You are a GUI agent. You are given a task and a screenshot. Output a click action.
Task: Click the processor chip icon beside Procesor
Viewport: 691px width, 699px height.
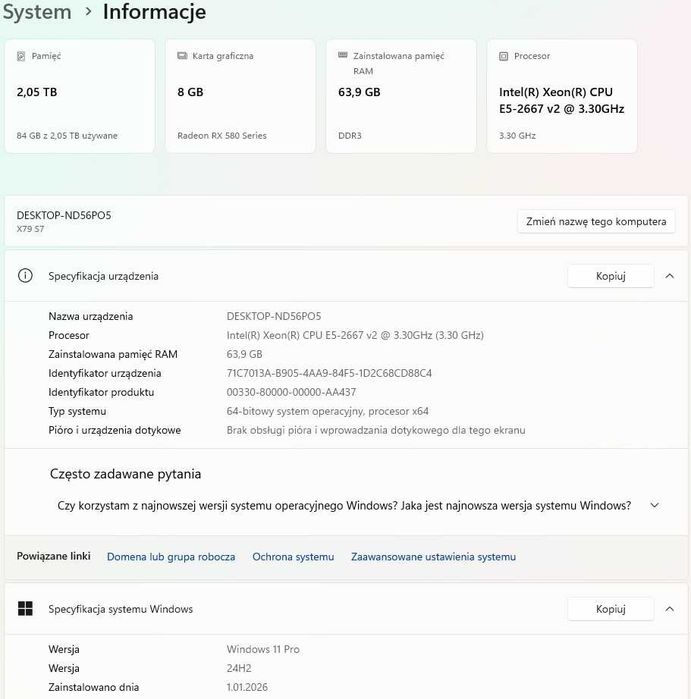coord(503,56)
